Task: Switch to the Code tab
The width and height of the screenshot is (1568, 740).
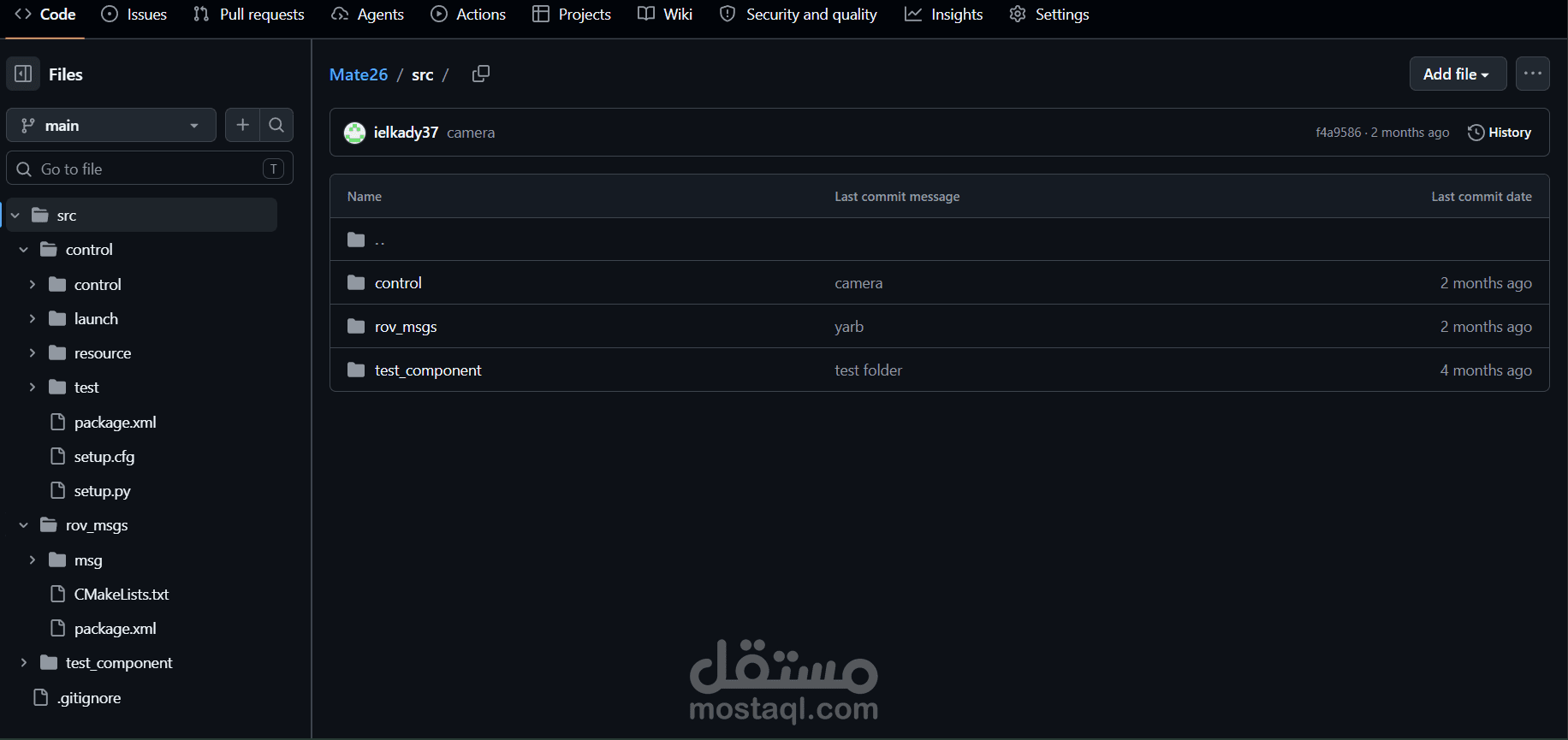Action: [45, 15]
